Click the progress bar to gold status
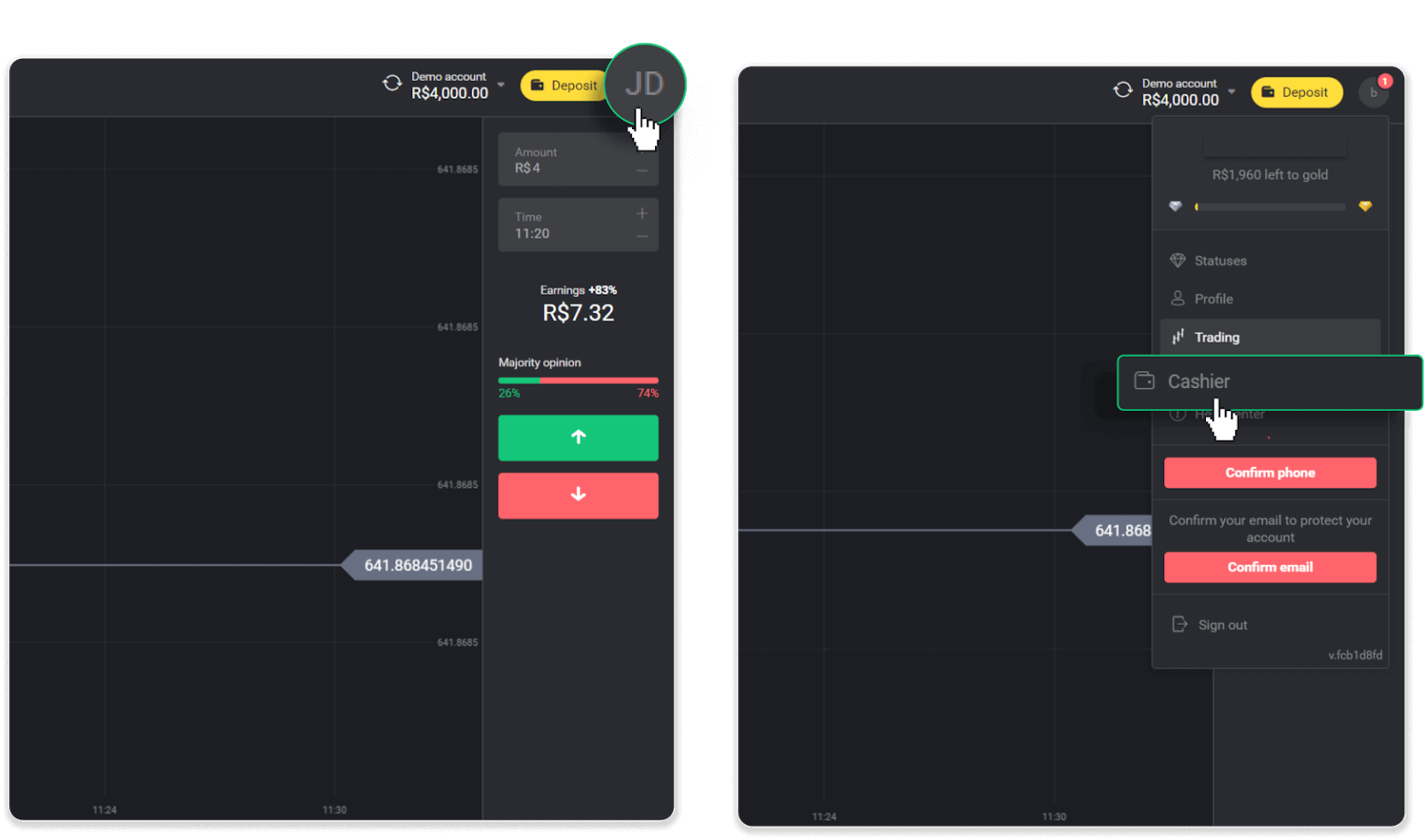Viewport: 1424px width, 840px height. (x=1270, y=206)
